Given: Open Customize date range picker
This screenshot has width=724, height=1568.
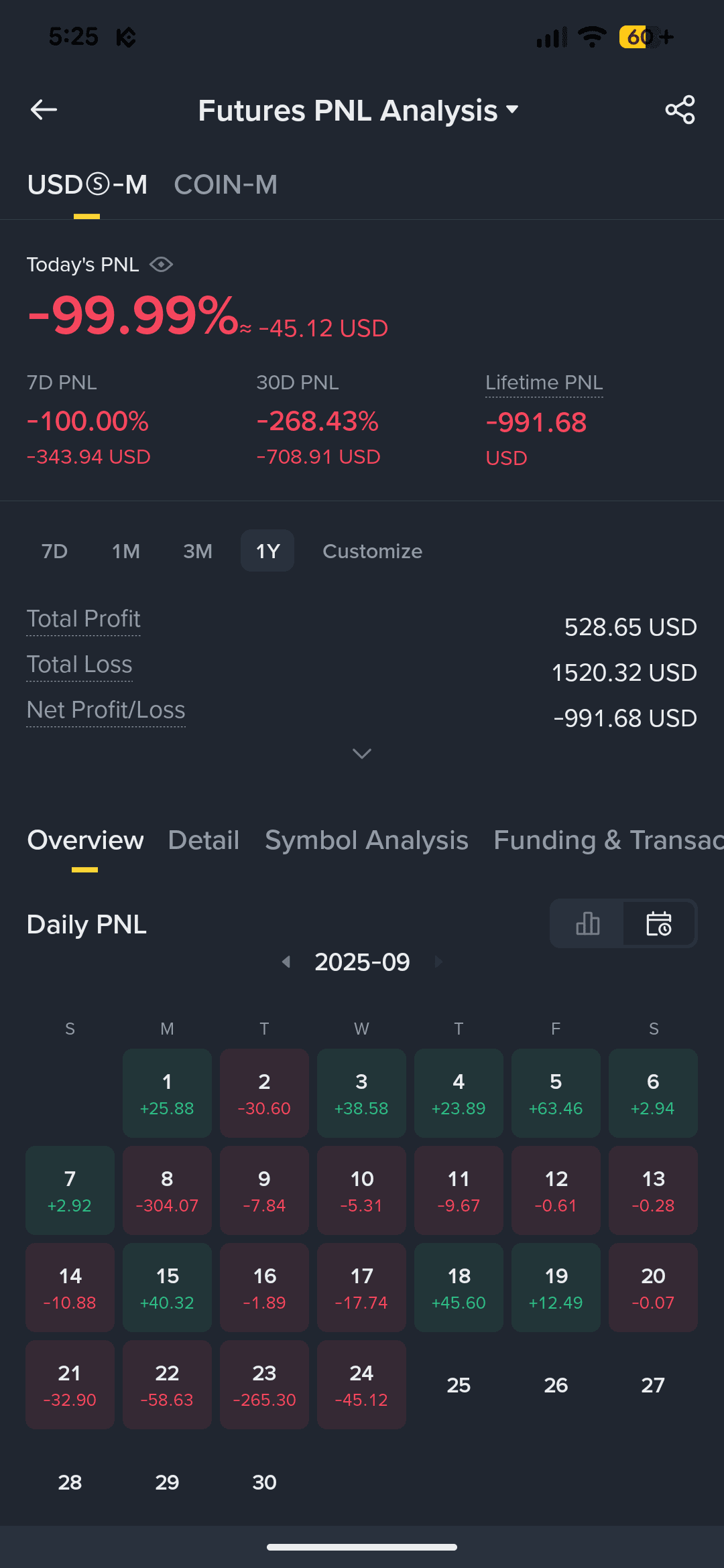Looking at the screenshot, I should pyautogui.click(x=372, y=551).
